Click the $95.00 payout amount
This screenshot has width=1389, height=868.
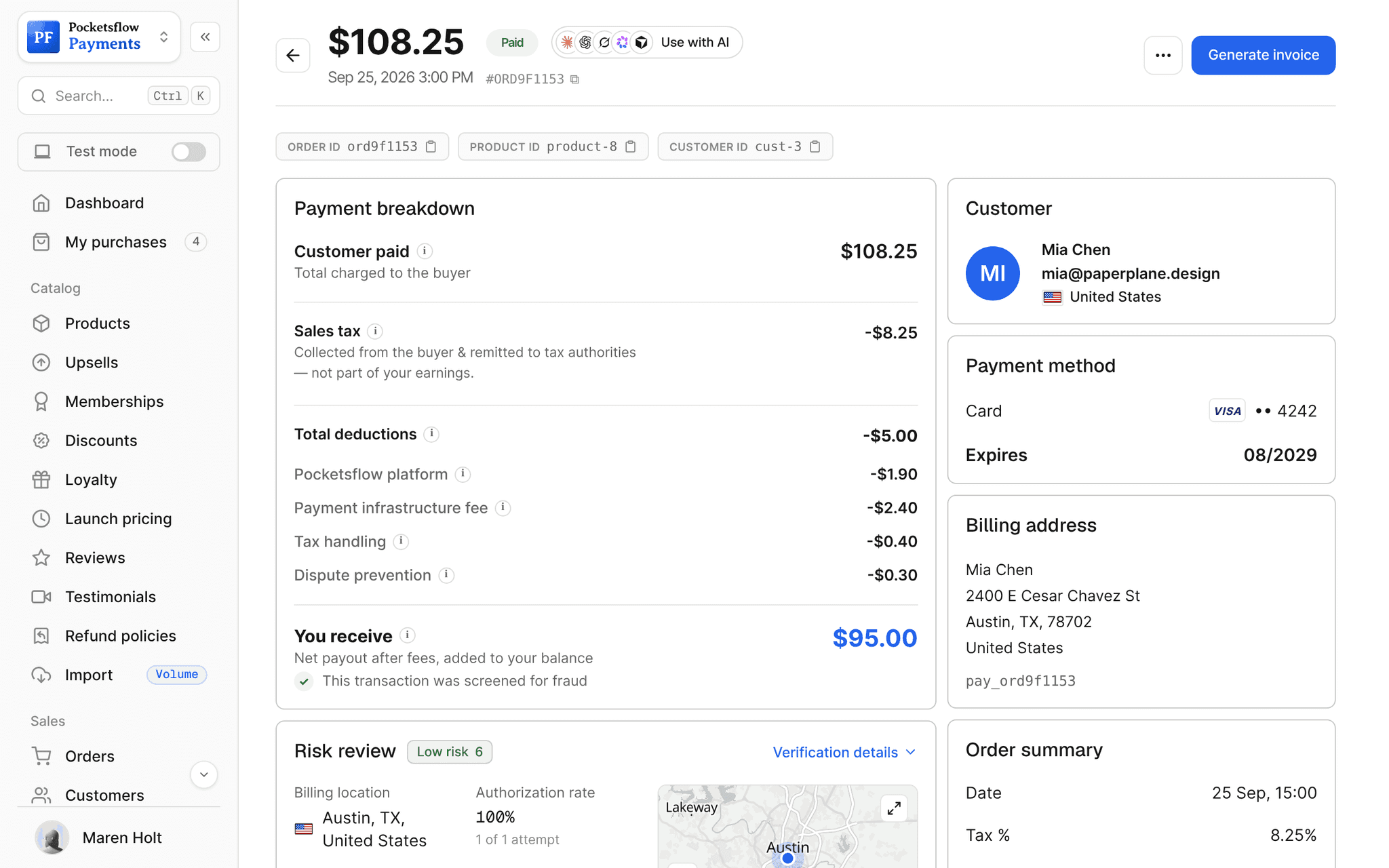(x=875, y=637)
